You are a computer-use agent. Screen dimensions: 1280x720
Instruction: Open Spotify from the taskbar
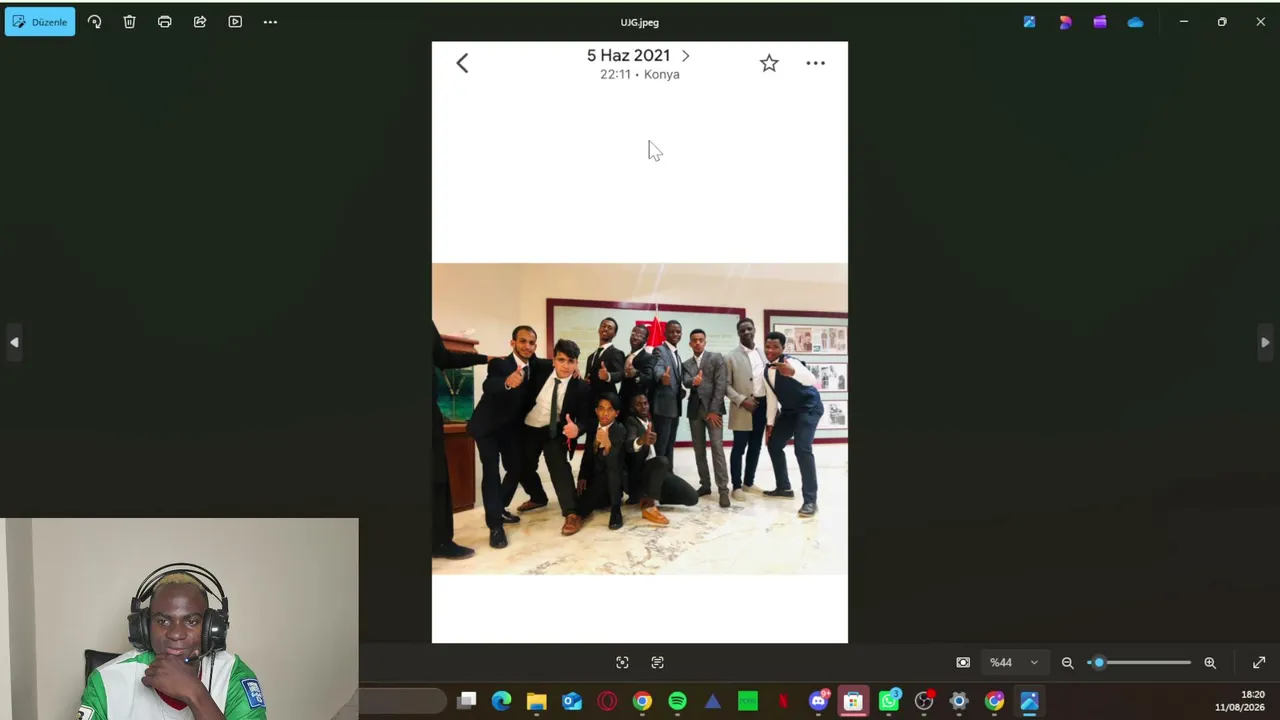(677, 701)
